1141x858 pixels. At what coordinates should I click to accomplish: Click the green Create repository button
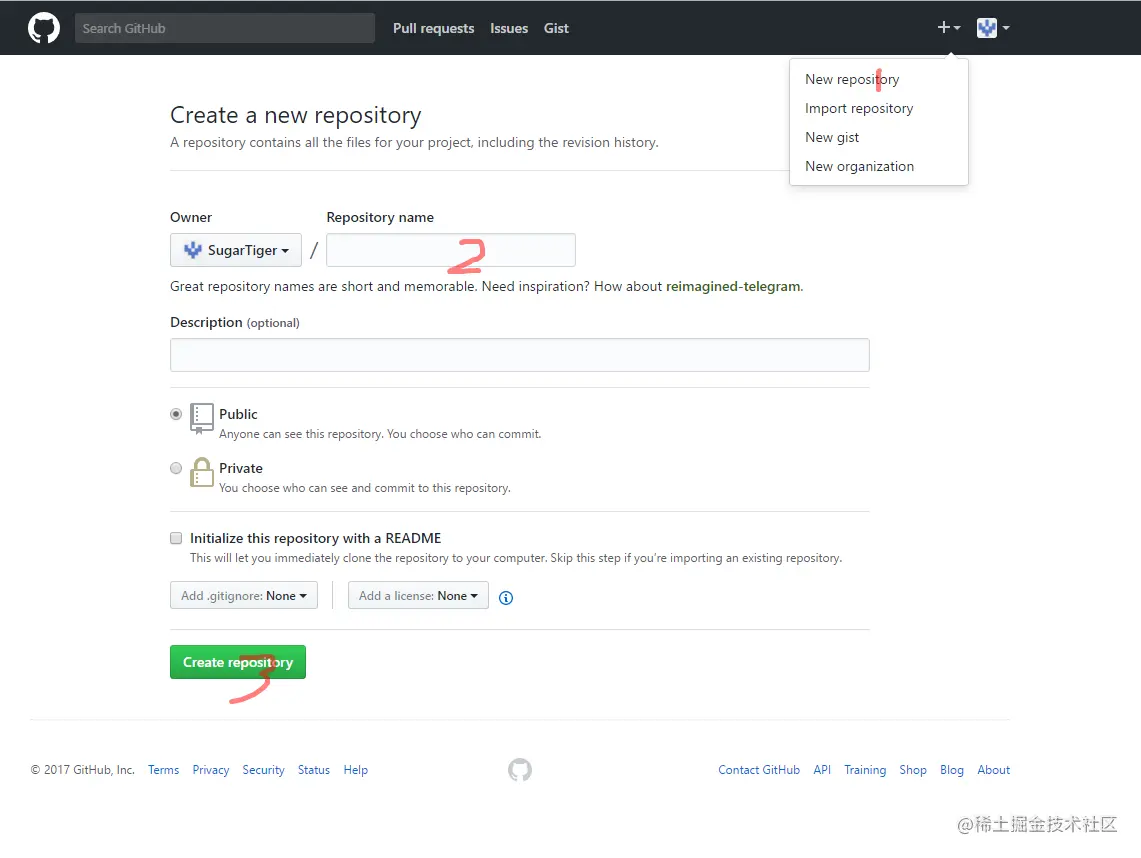point(238,662)
